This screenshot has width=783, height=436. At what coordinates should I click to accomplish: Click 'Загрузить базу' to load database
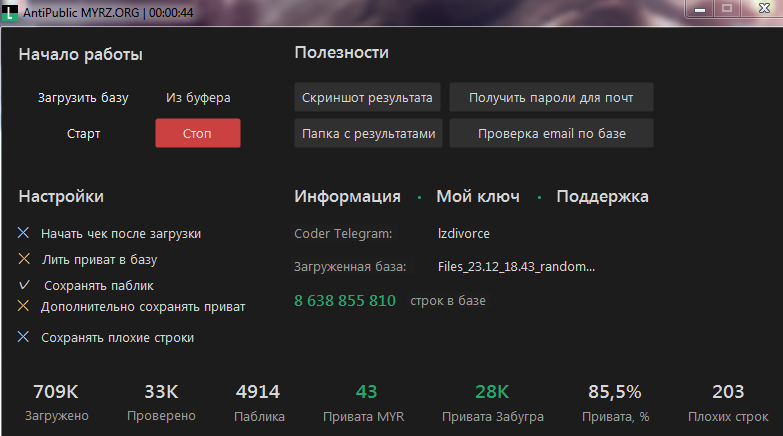pyautogui.click(x=83, y=98)
